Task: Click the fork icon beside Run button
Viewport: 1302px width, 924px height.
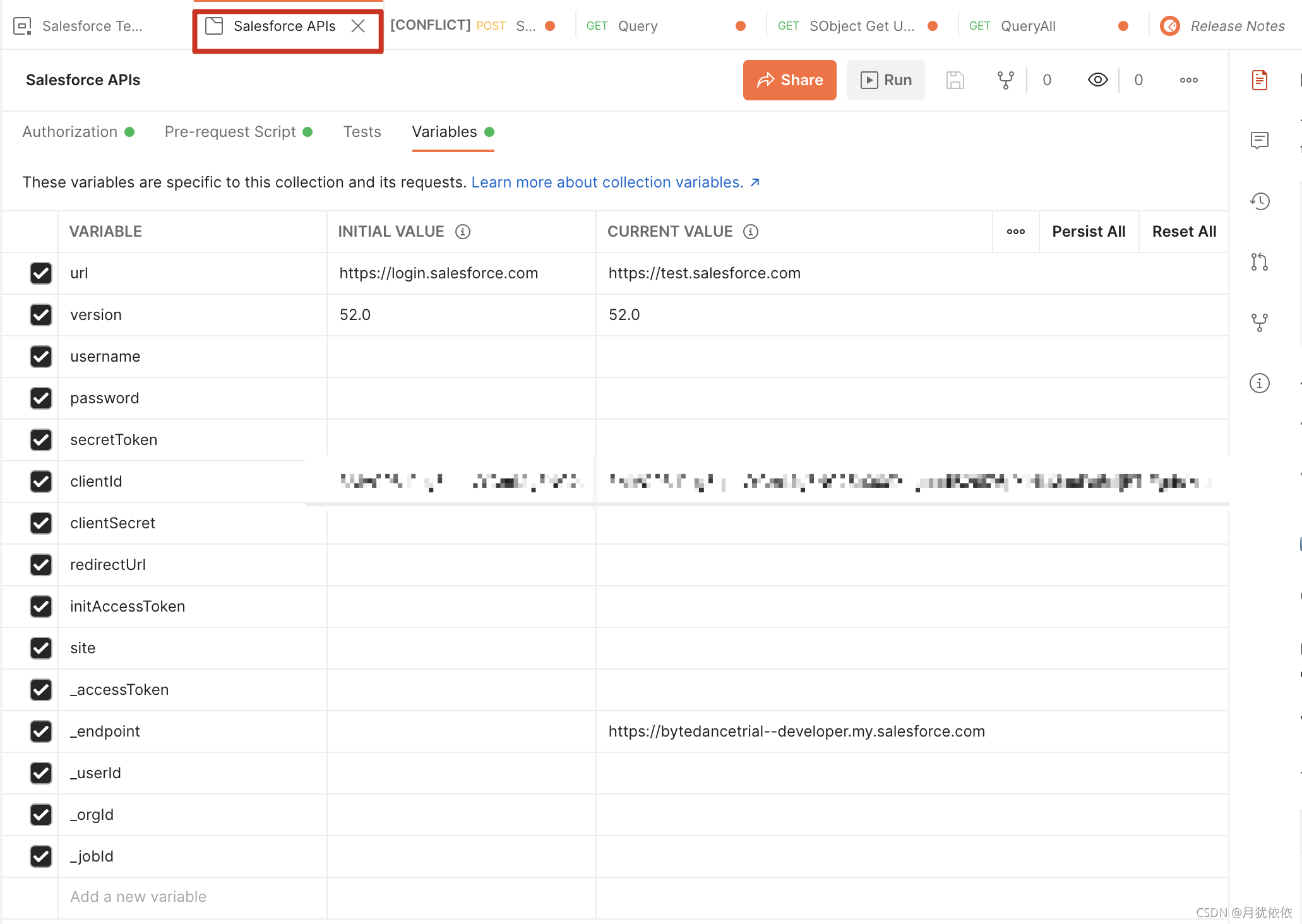Action: point(1005,80)
